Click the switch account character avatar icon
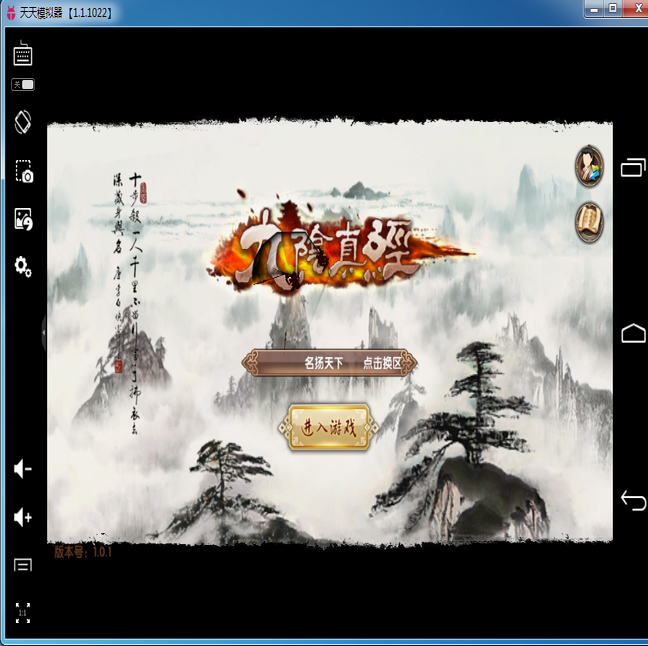The image size is (648, 646). point(590,165)
